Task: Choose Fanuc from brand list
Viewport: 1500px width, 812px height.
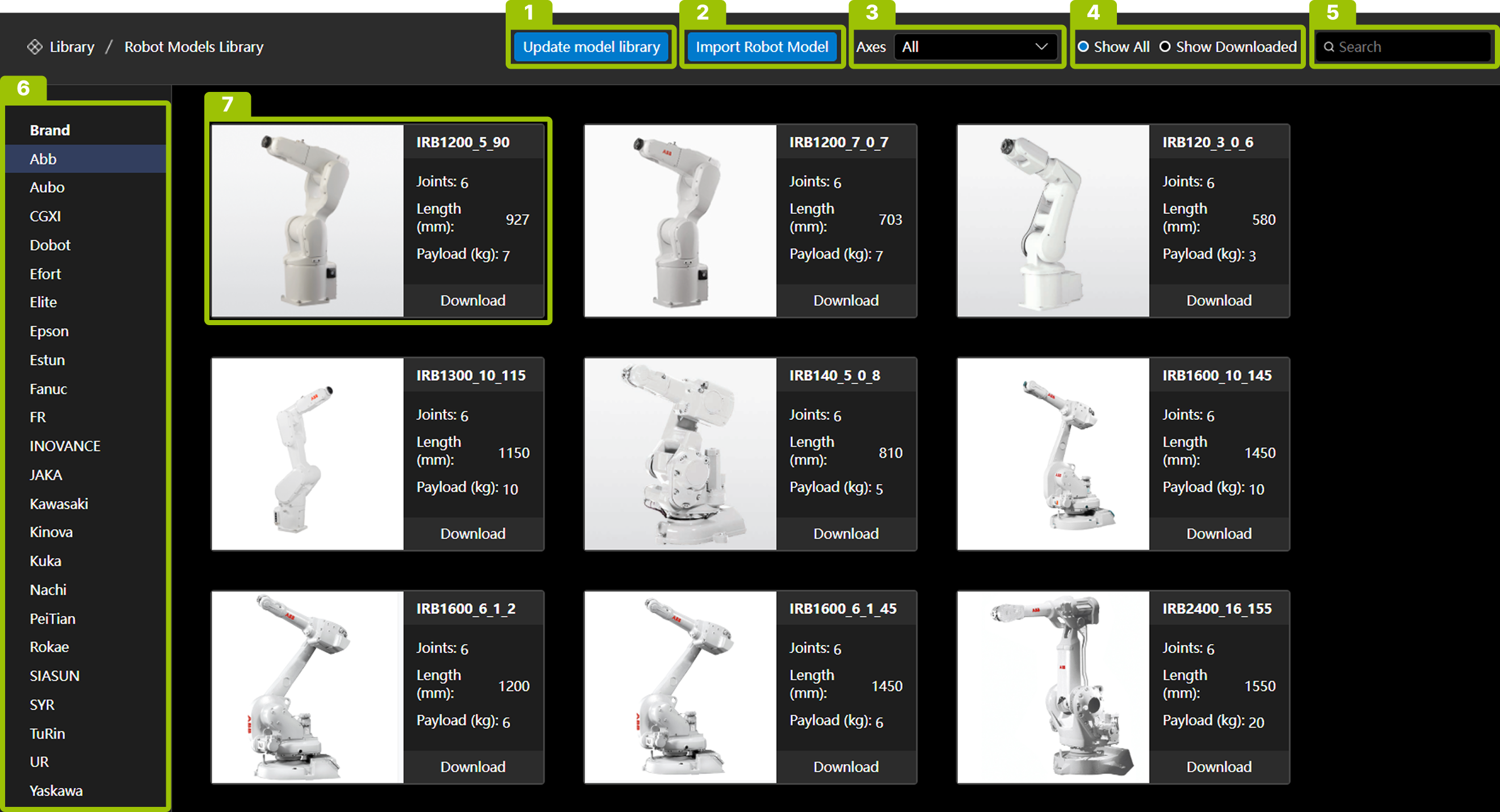Action: point(48,389)
